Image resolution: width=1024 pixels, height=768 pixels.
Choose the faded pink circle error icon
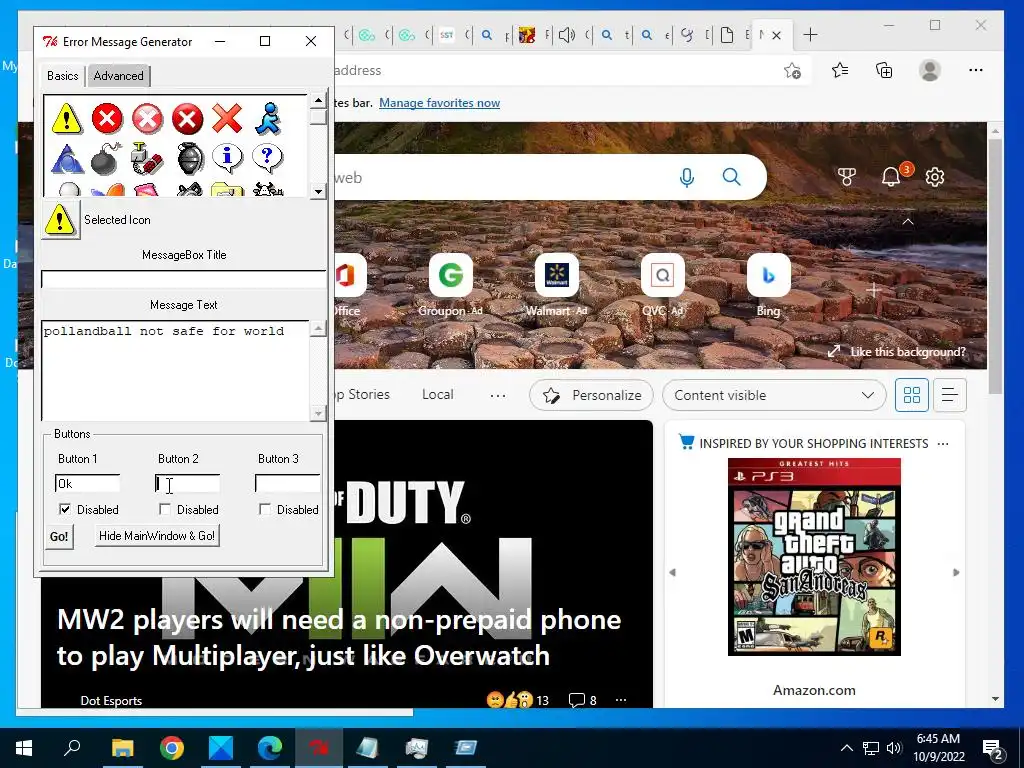click(148, 119)
